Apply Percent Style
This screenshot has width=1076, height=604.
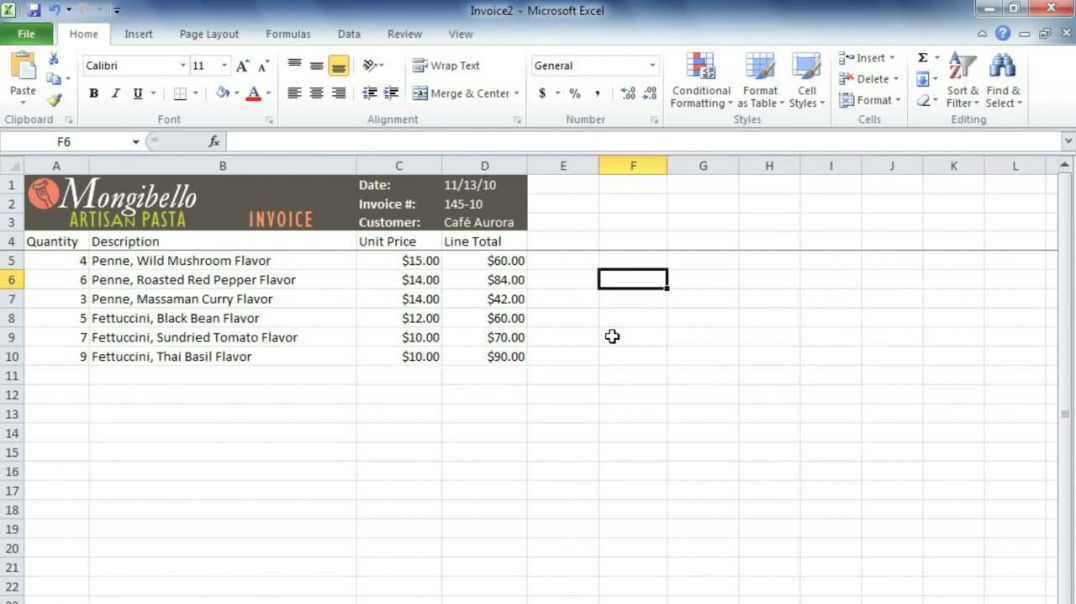pos(574,93)
